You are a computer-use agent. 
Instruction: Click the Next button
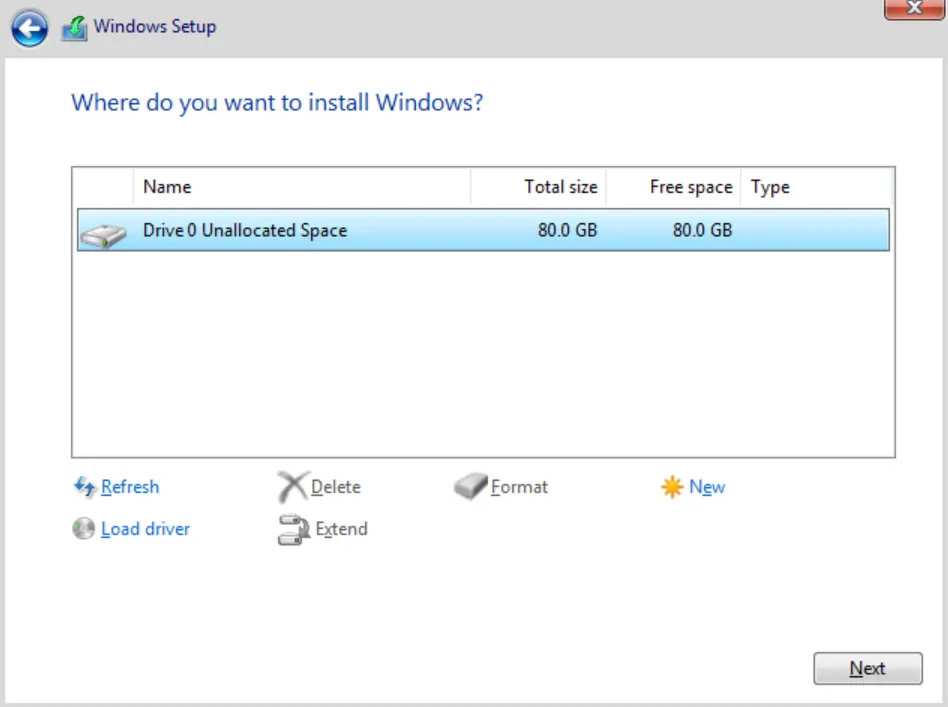pos(867,668)
